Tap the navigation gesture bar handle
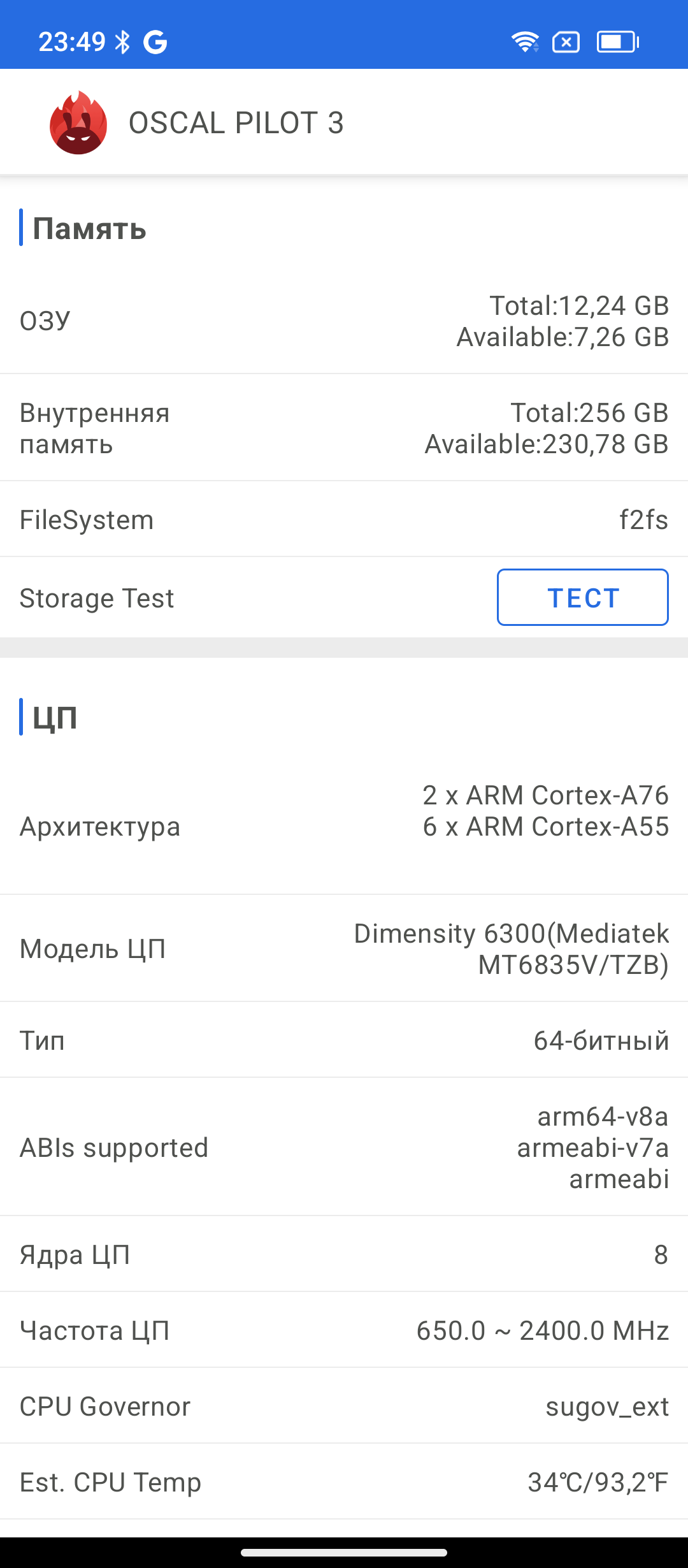The width and height of the screenshot is (688, 1568). click(x=344, y=1553)
